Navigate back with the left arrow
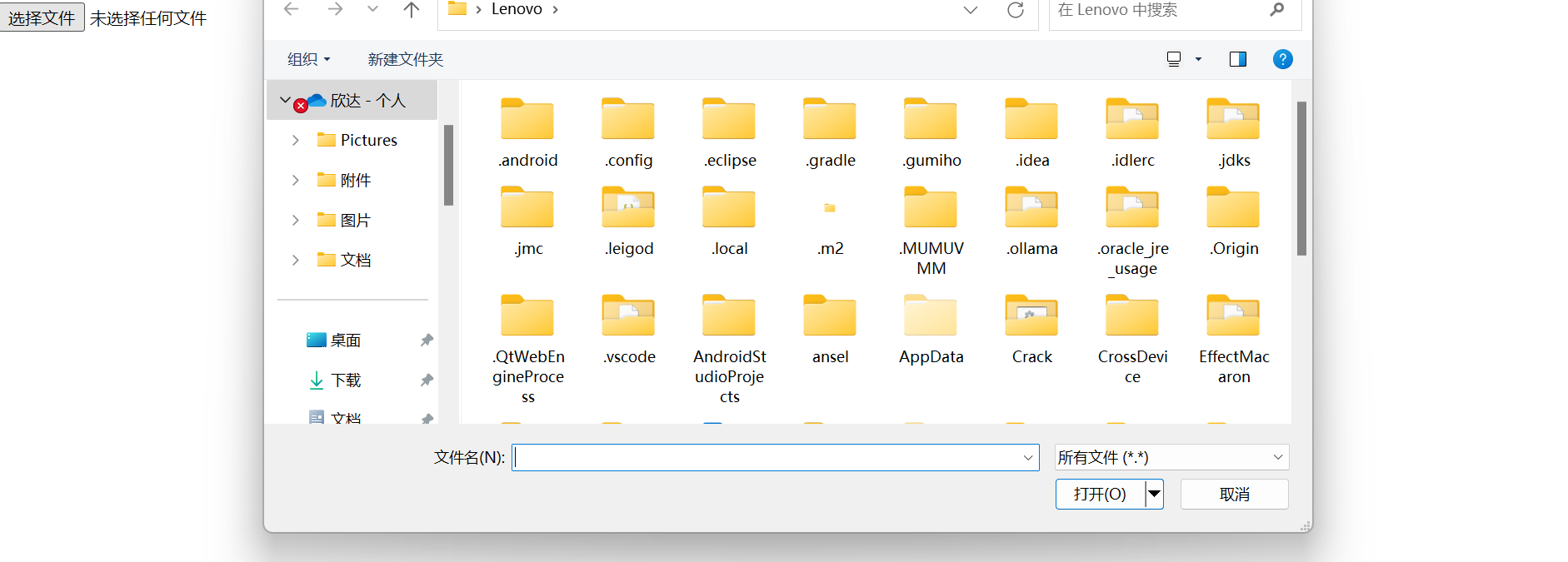Screen dimensions: 1568x562 point(291,9)
